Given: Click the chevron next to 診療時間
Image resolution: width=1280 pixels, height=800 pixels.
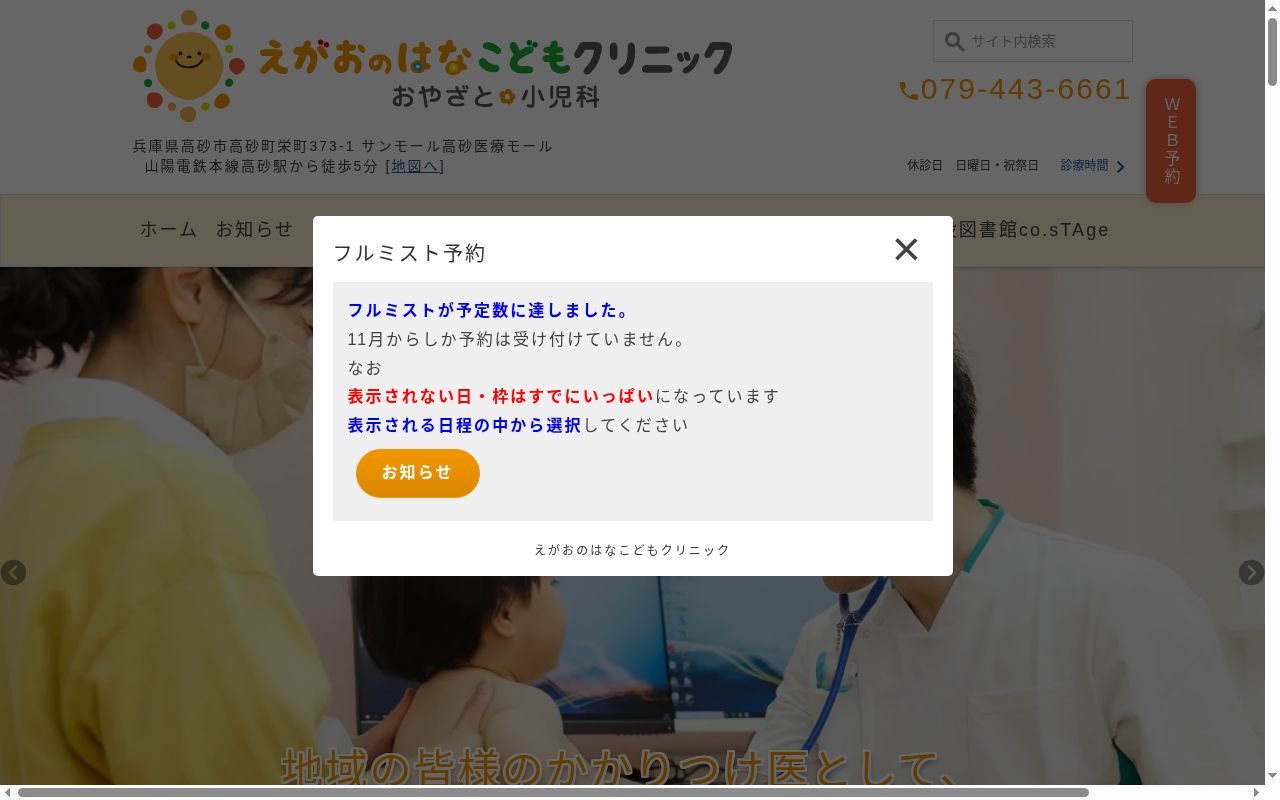Looking at the screenshot, I should pyautogui.click(x=1120, y=167).
